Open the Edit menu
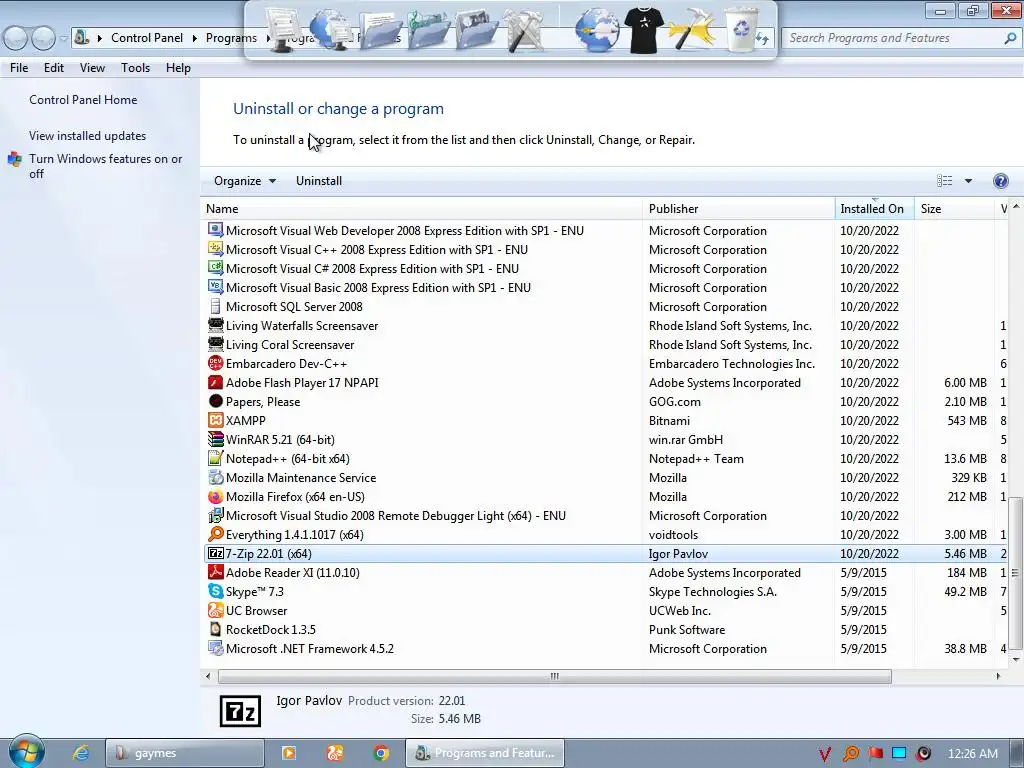This screenshot has width=1024, height=768. [54, 68]
